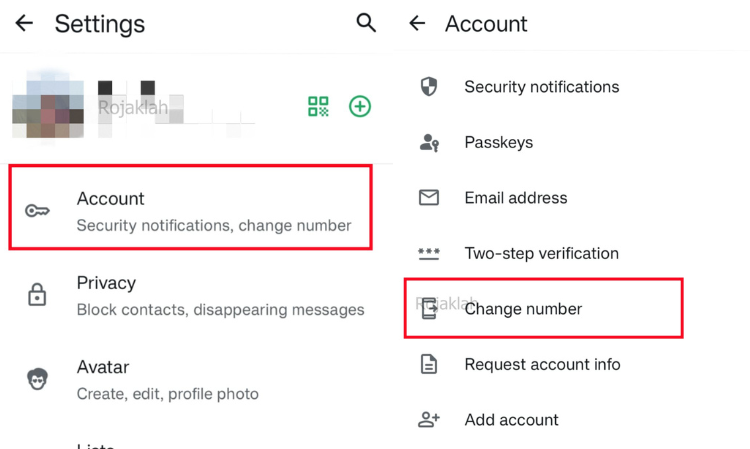Tap the key icon next to Account
The image size is (750, 449).
[38, 211]
